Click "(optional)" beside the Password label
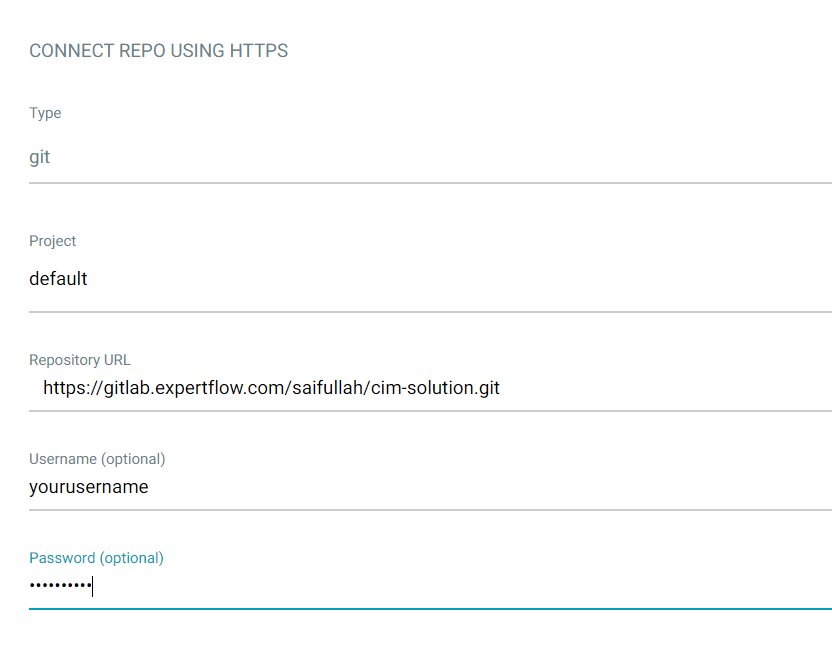The height and width of the screenshot is (653, 832). (131, 558)
